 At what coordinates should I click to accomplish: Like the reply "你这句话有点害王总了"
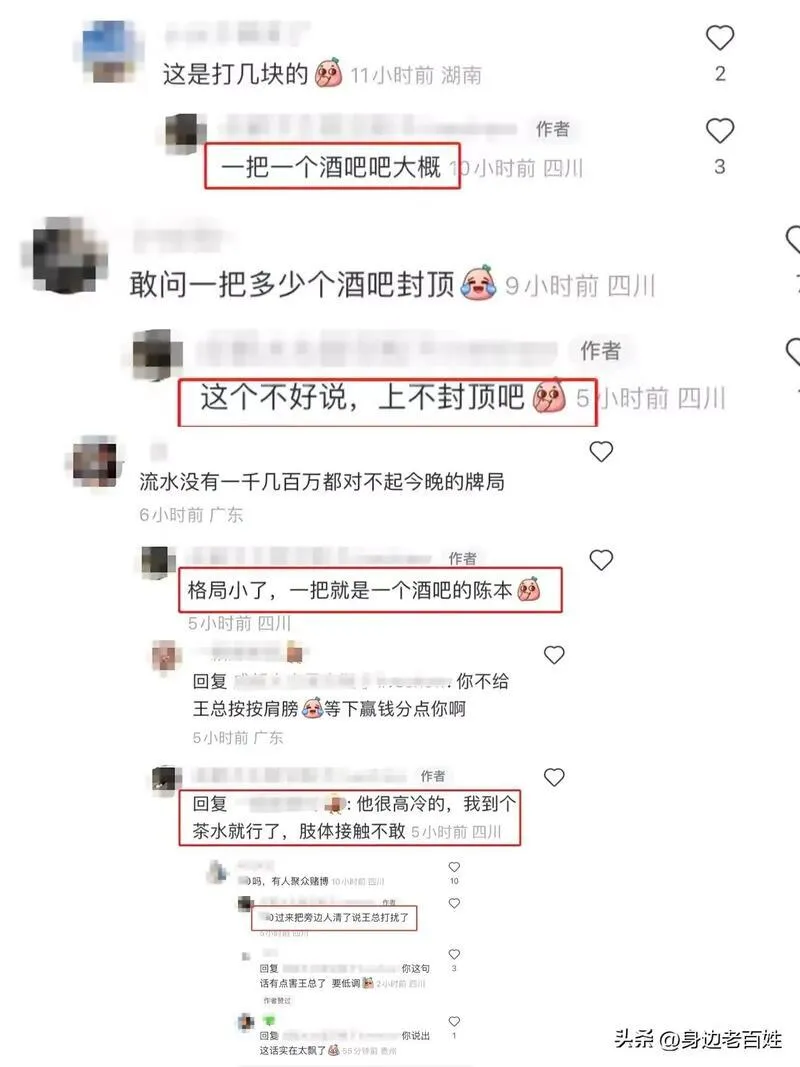[454, 954]
